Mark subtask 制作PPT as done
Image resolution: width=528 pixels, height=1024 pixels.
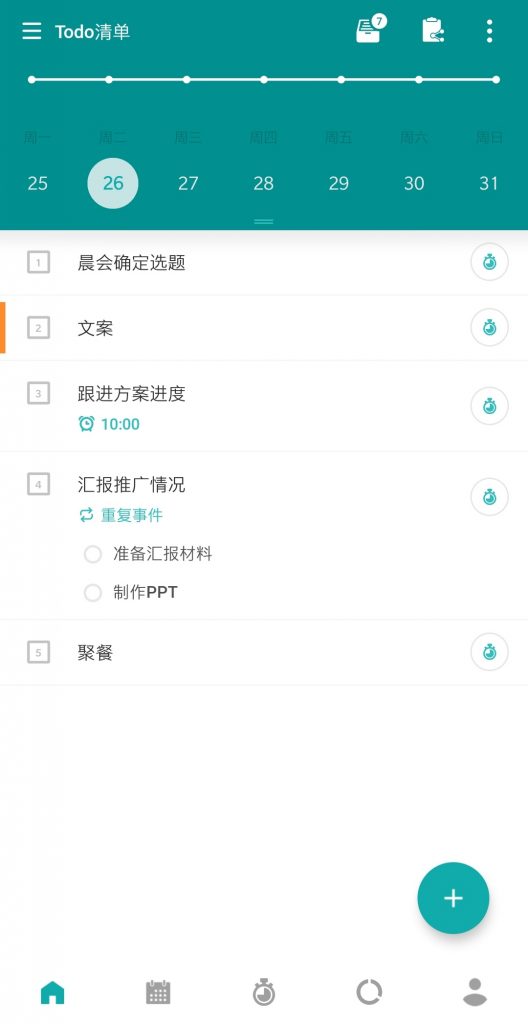(93, 593)
